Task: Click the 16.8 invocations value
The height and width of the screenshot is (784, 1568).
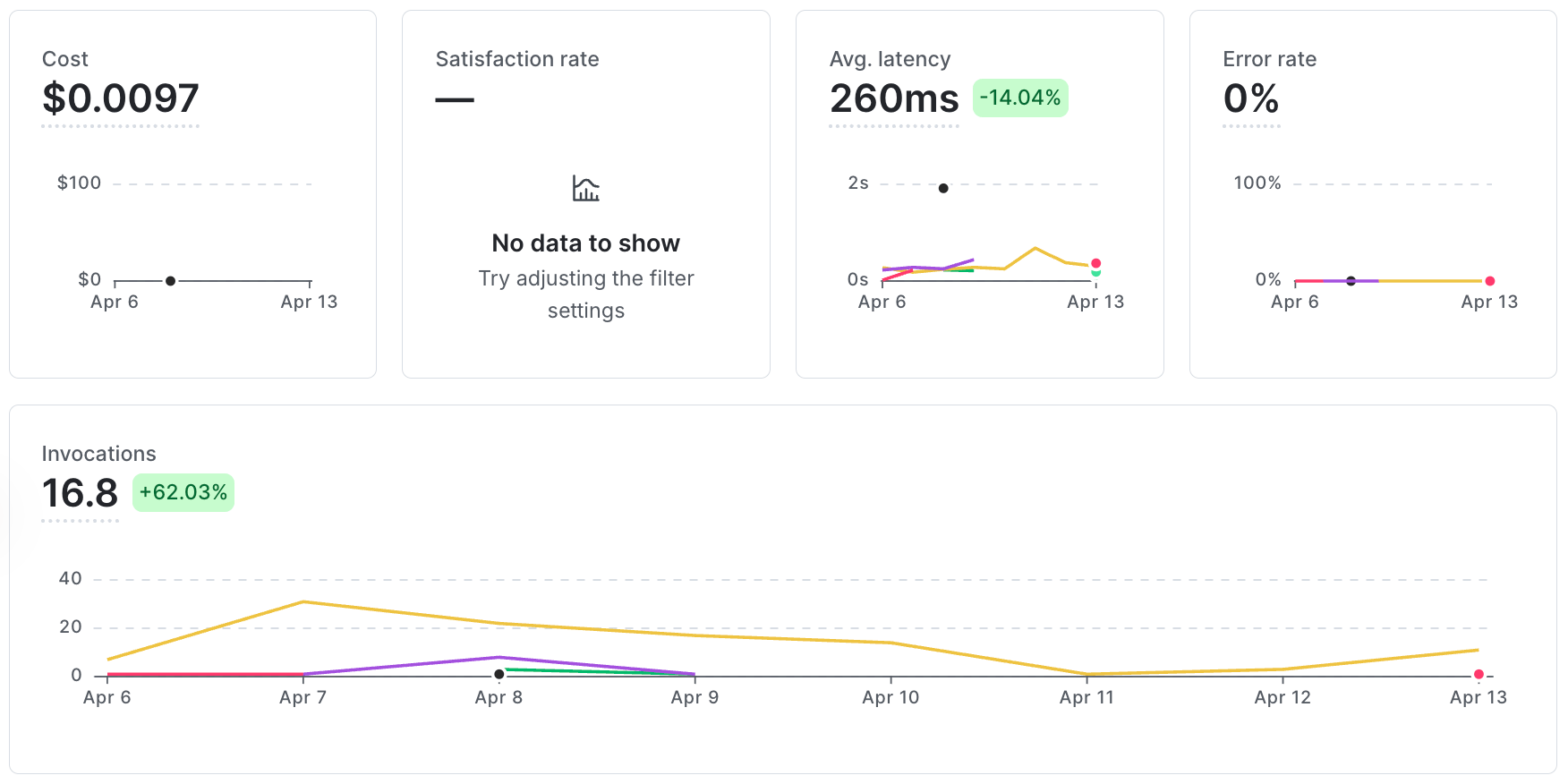Action: (x=80, y=493)
